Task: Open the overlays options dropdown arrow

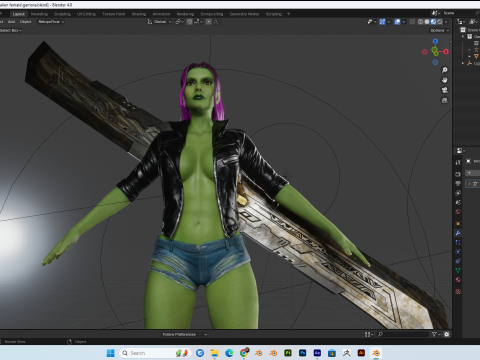Action: (404, 22)
